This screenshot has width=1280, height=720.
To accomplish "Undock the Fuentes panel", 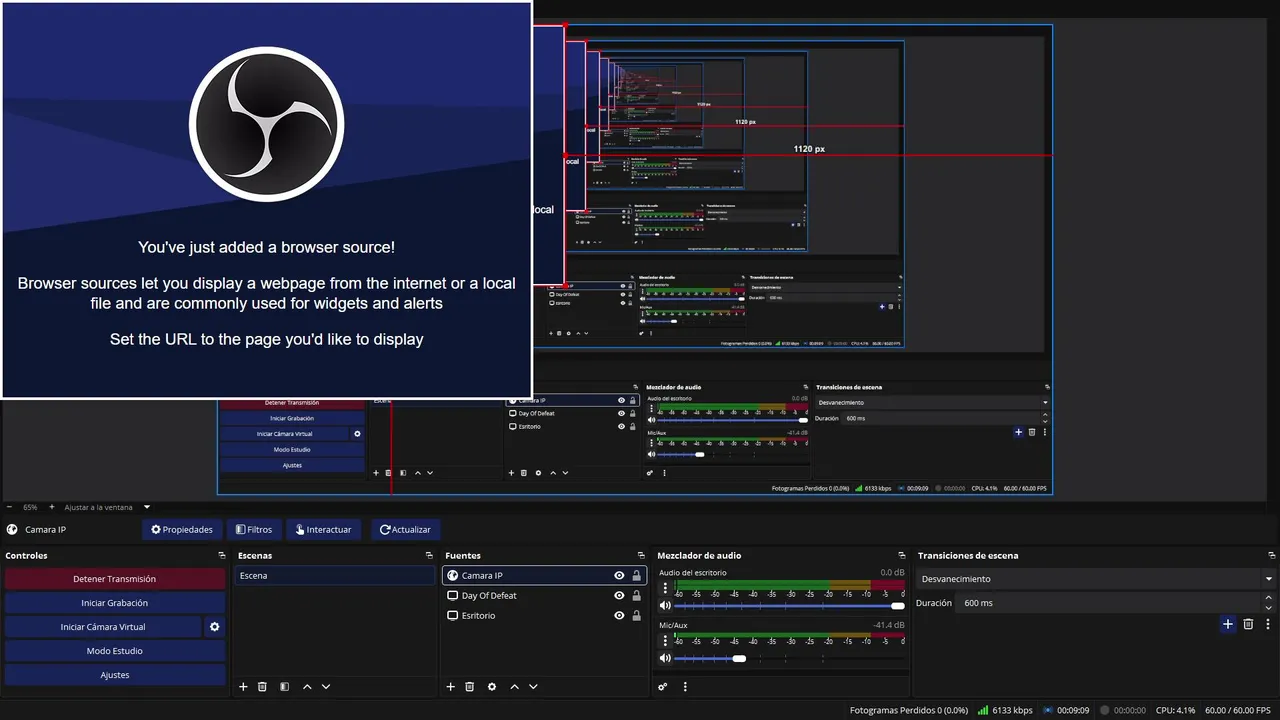I will pyautogui.click(x=641, y=555).
